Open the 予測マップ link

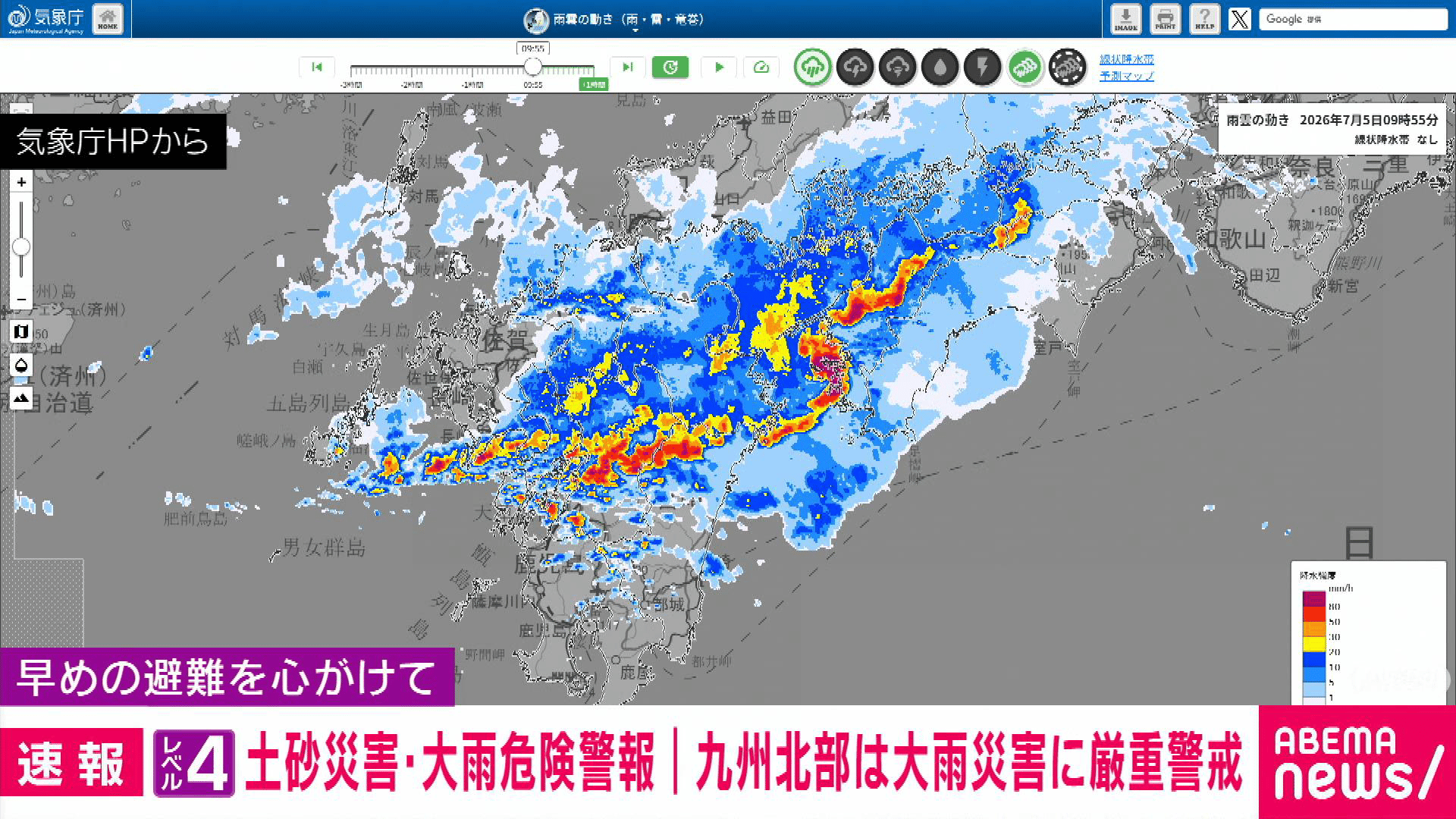(1127, 76)
